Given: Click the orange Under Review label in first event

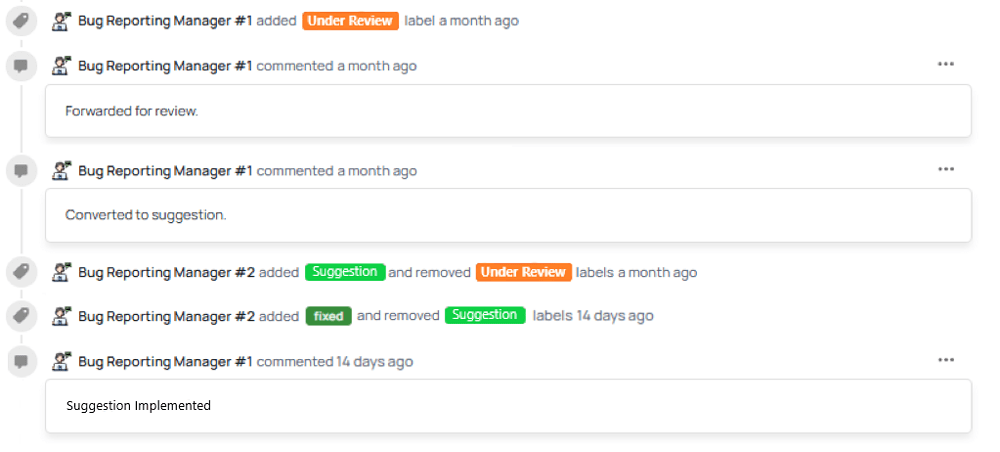Looking at the screenshot, I should [x=350, y=20].
